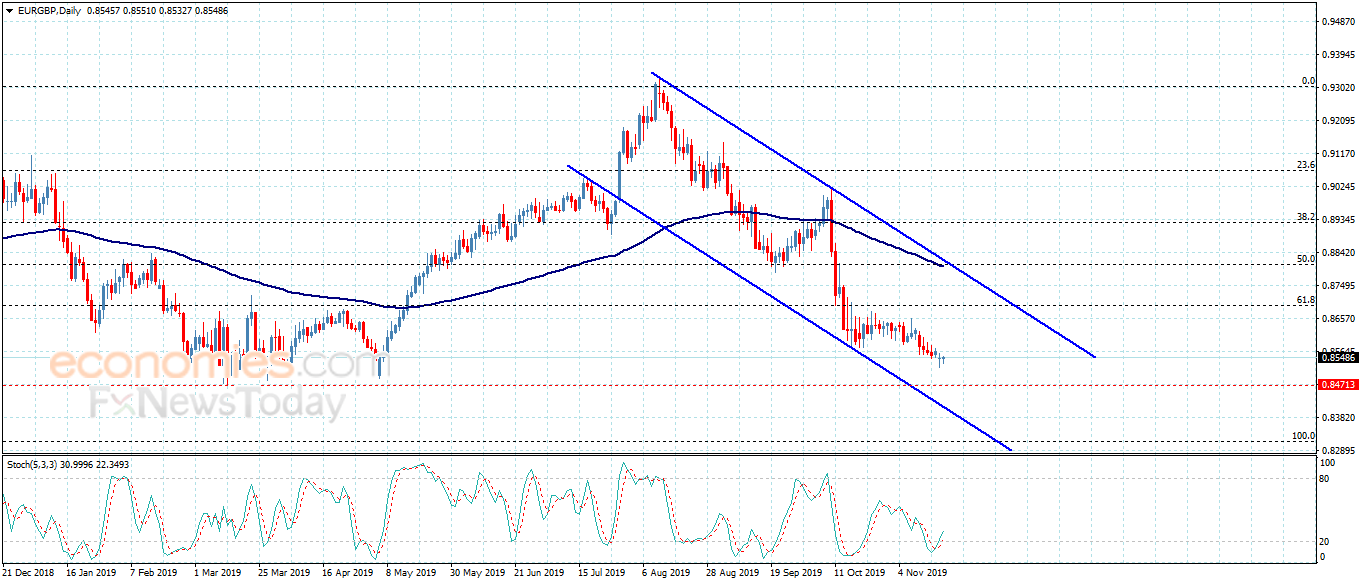Click the 0.88420 price axis value

(x=1338, y=253)
